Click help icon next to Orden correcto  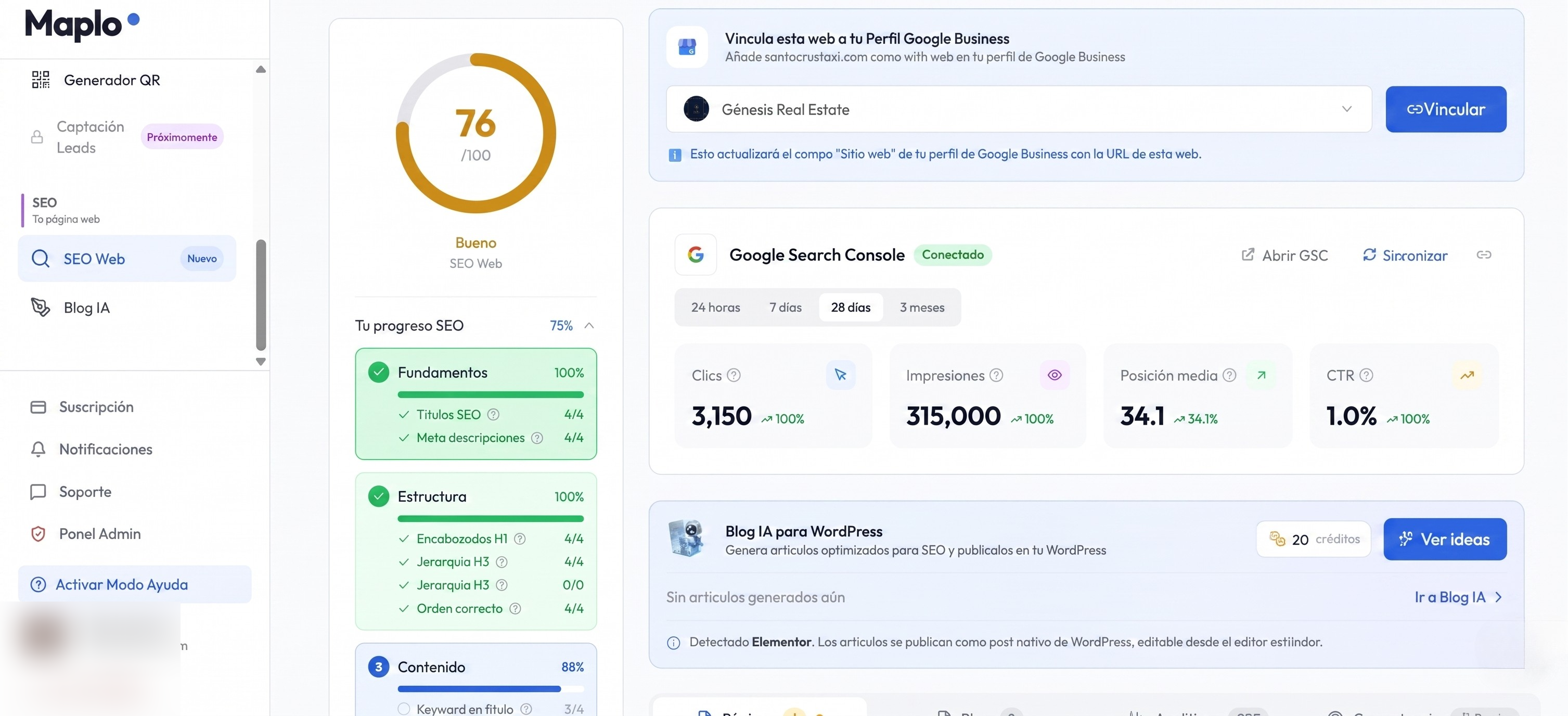515,609
